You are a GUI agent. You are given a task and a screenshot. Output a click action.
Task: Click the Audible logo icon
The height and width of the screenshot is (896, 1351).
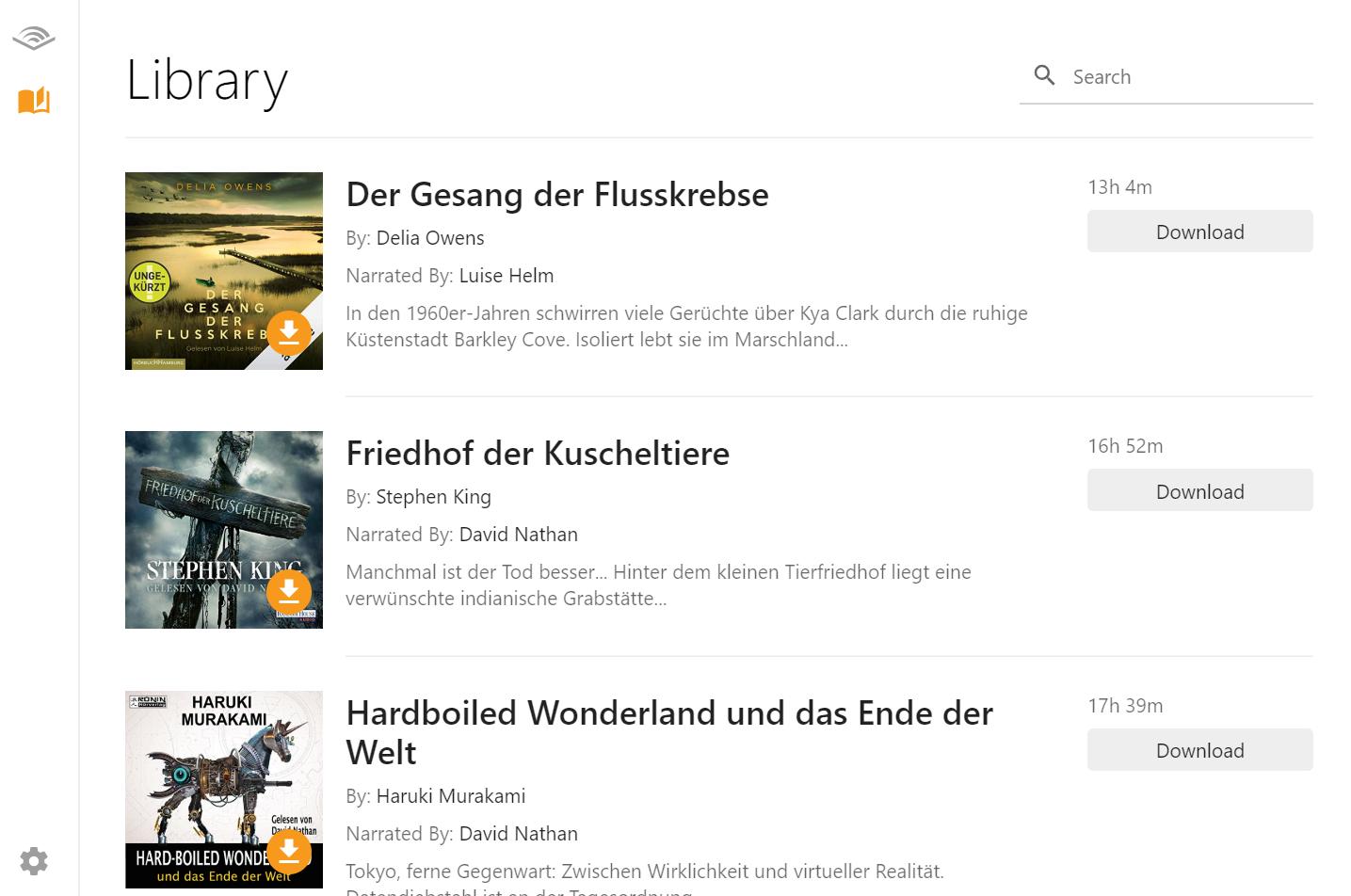(x=34, y=37)
